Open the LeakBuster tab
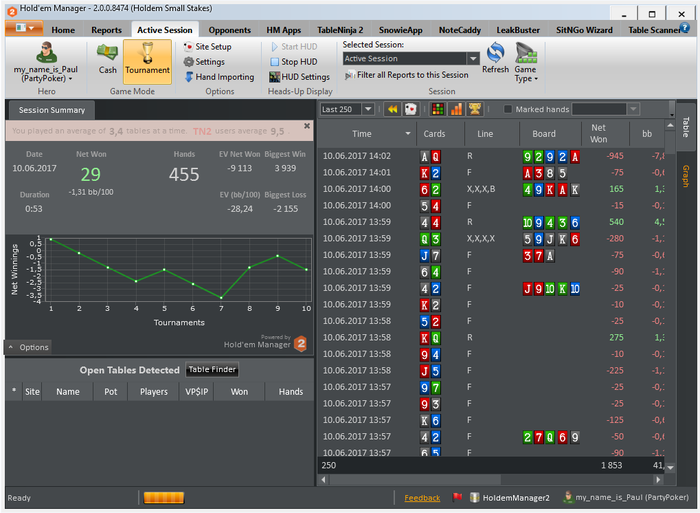This screenshot has width=700, height=513. click(518, 30)
